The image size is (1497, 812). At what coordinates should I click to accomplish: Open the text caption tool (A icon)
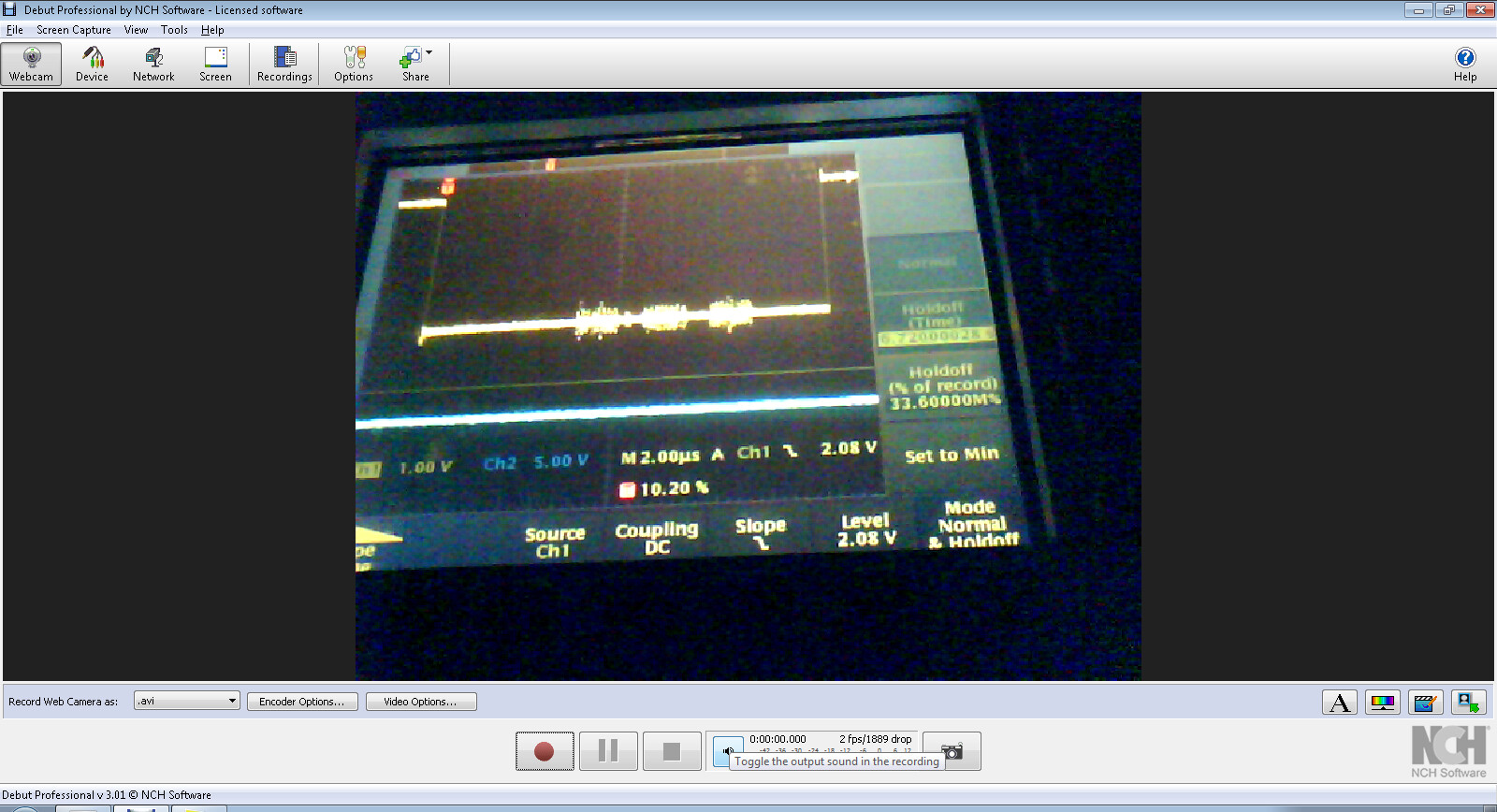1340,702
